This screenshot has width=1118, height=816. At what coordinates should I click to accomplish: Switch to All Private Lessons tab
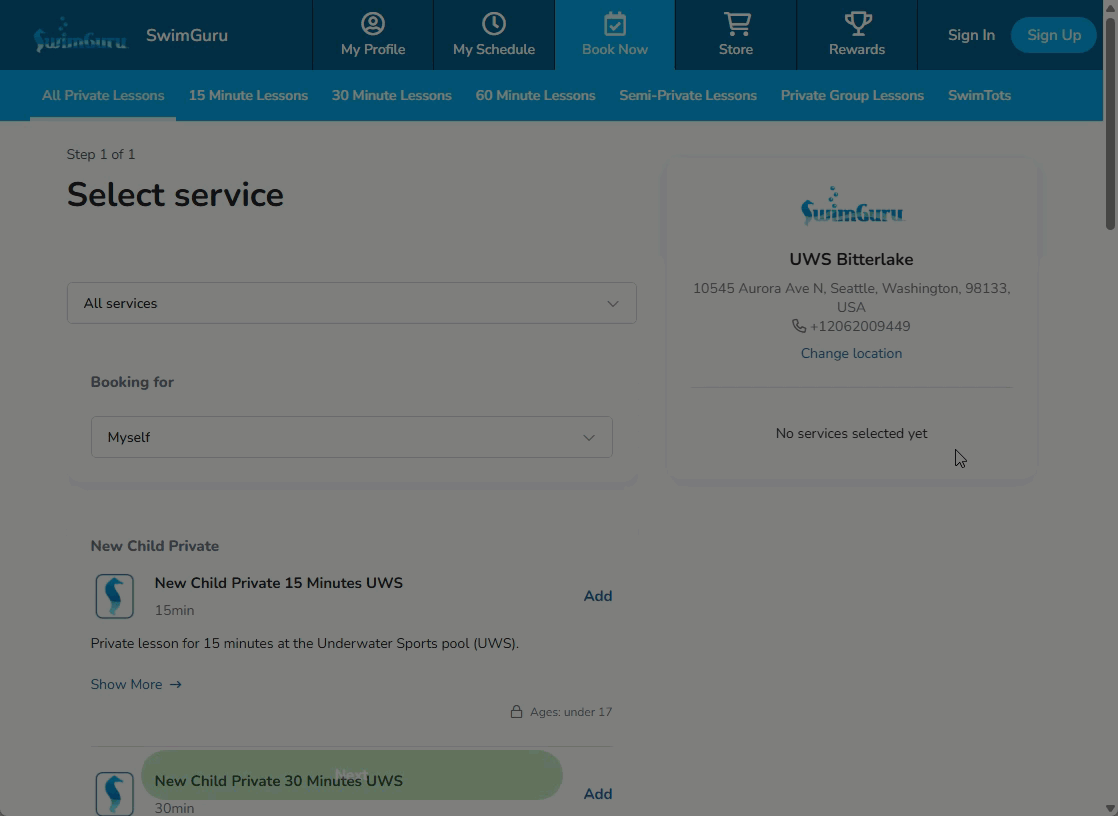[103, 96]
